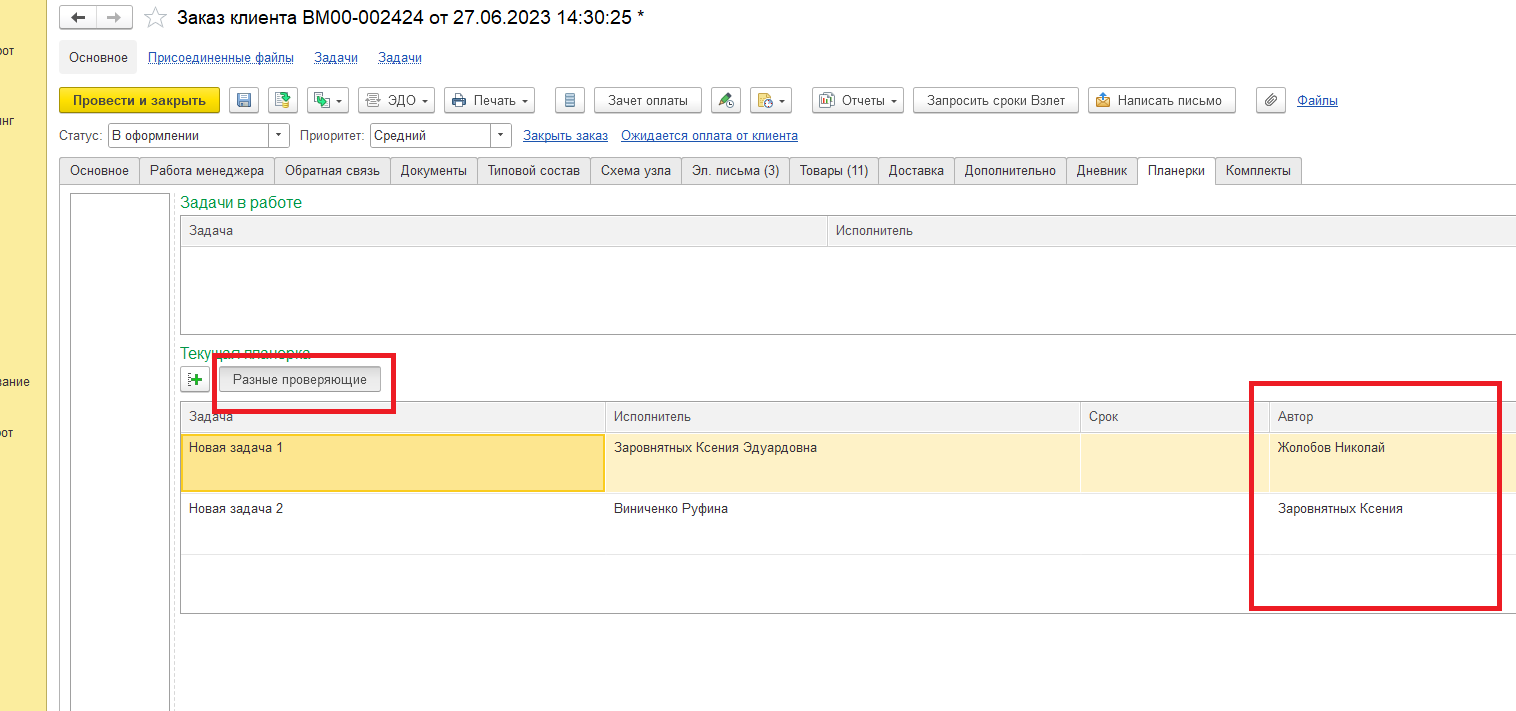This screenshot has width=1516, height=711.
Task: Switch to the Доставка tab
Action: tap(916, 171)
